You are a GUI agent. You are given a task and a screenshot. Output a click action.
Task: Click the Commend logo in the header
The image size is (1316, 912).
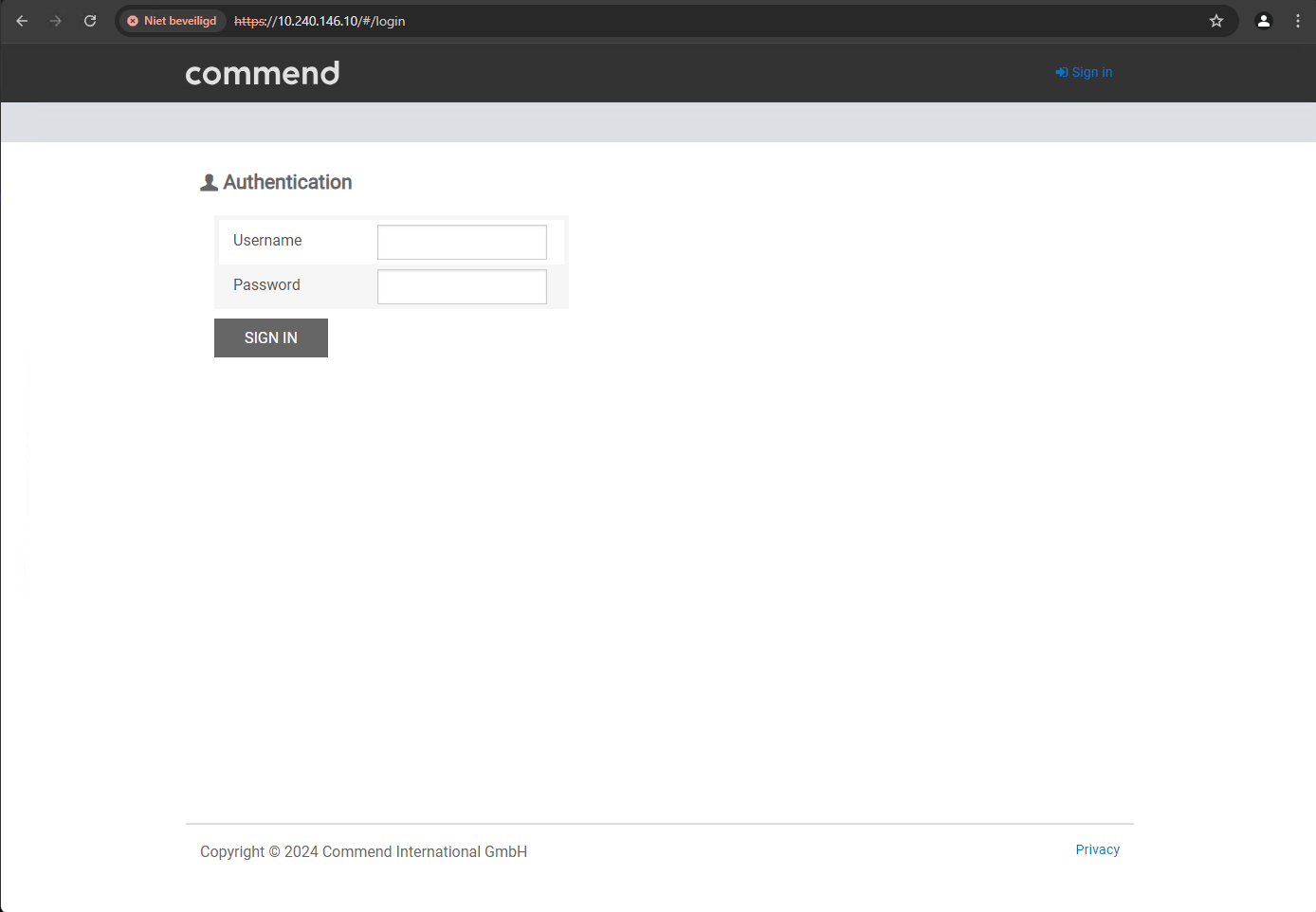point(263,73)
